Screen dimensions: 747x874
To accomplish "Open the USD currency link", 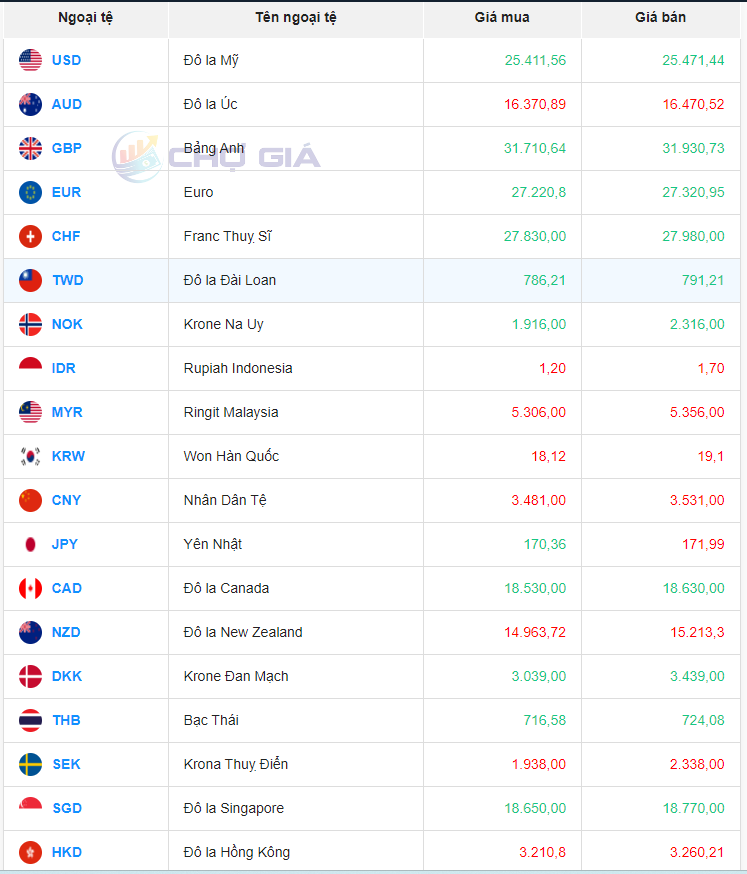I will point(66,60).
